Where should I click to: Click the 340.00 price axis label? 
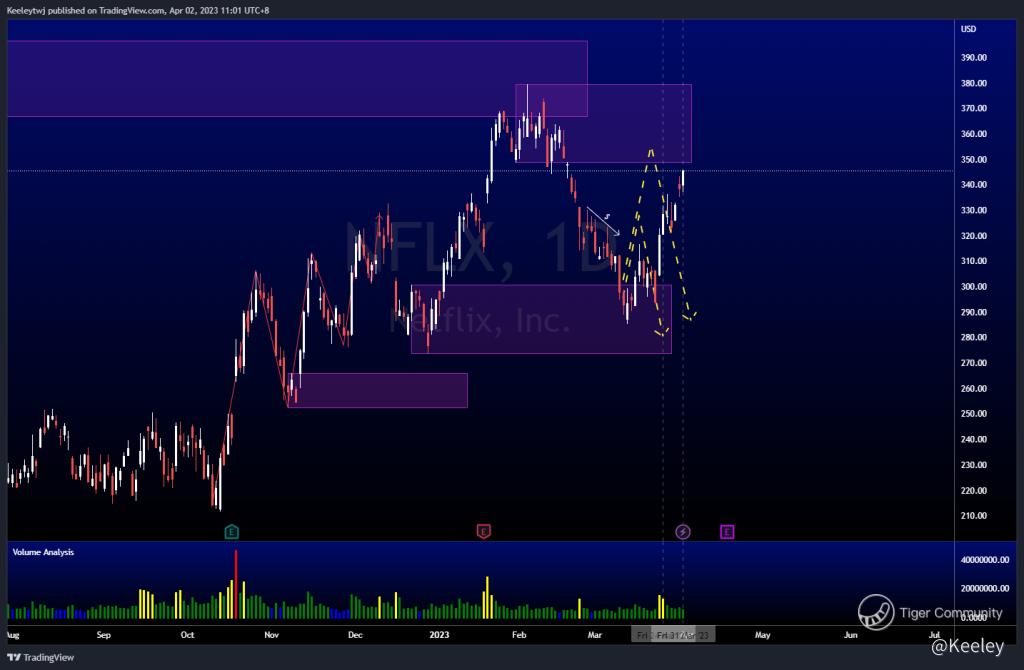(974, 185)
